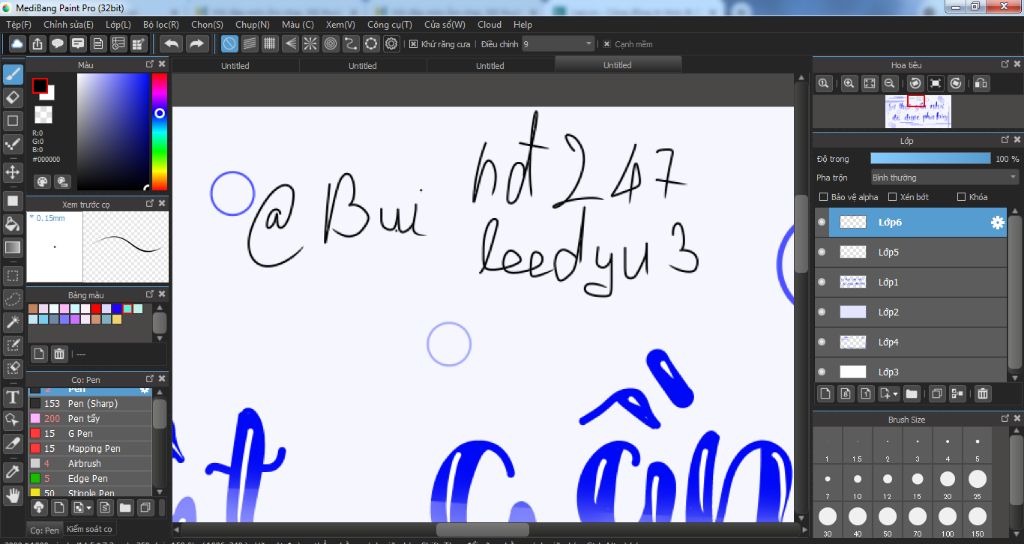The width and height of the screenshot is (1024, 544).
Task: Delete palette color with trash icon
Action: point(59,354)
